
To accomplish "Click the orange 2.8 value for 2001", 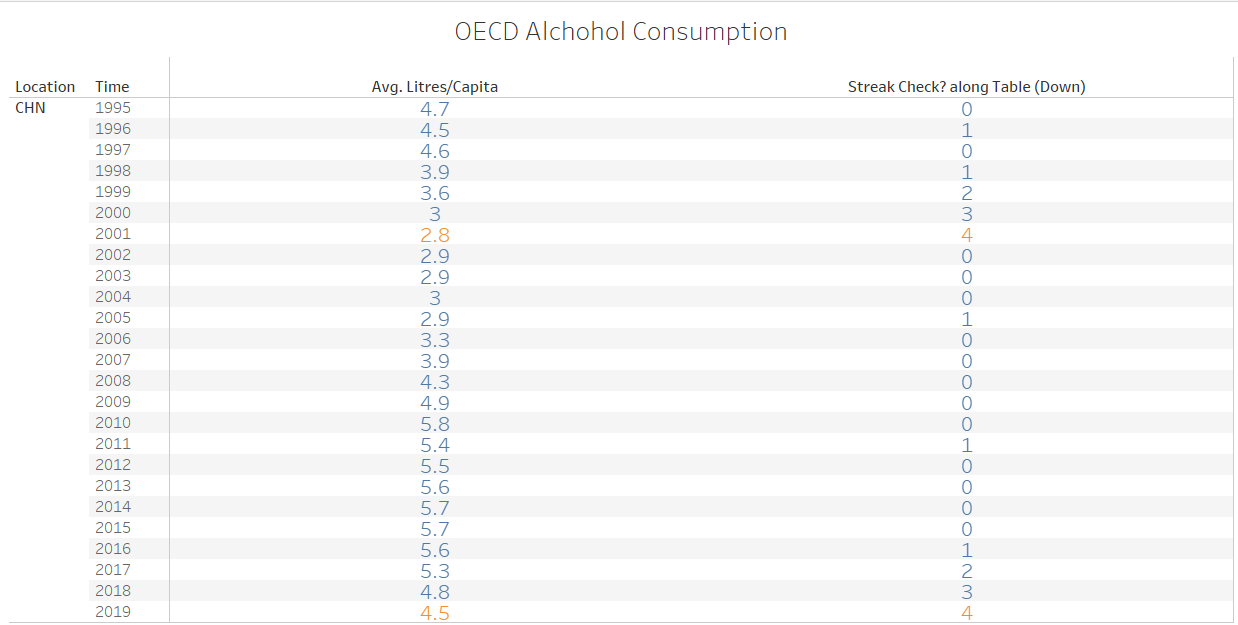I will coord(435,235).
